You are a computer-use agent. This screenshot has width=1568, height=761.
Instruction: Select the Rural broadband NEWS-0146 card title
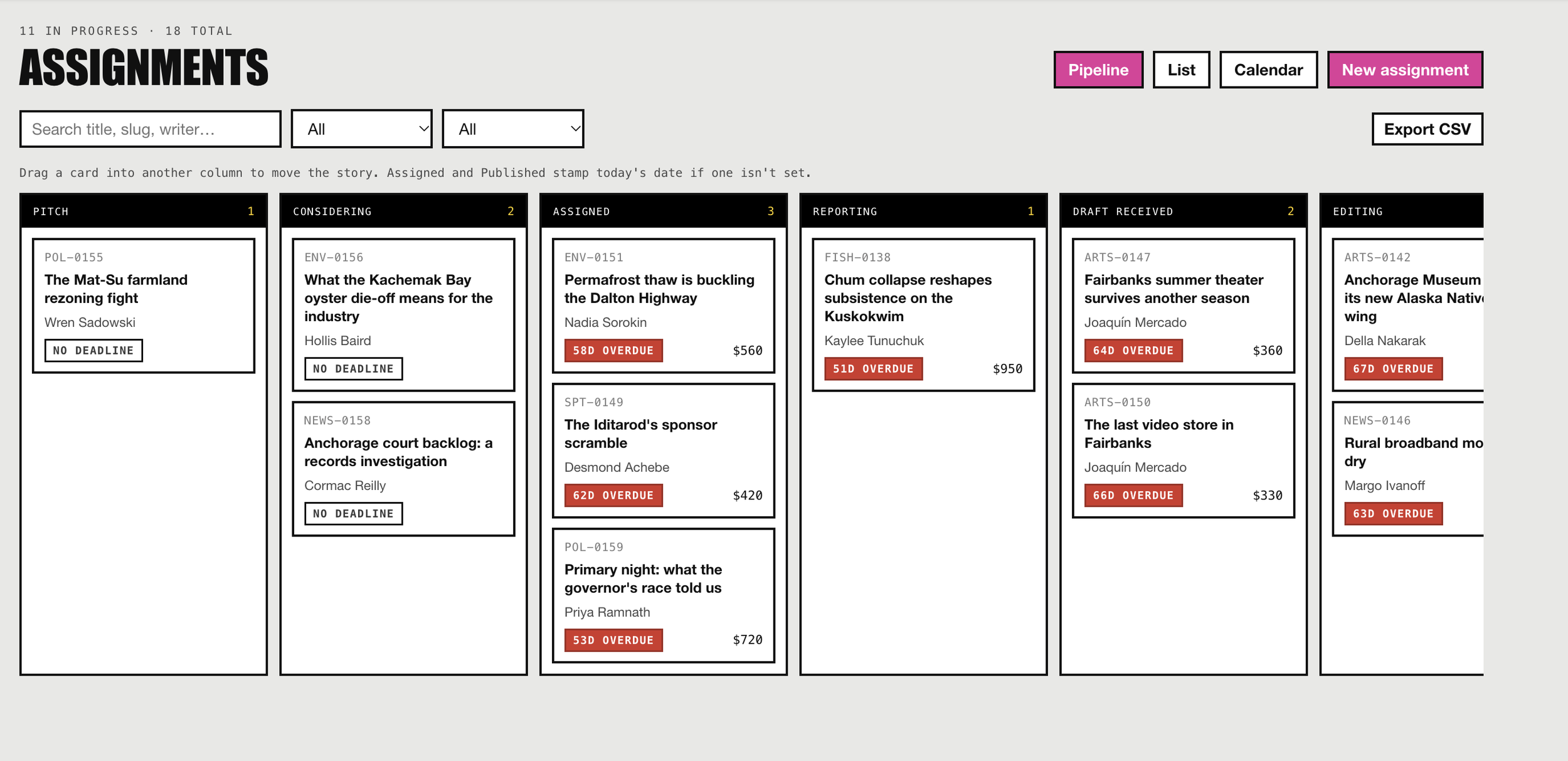1413,452
